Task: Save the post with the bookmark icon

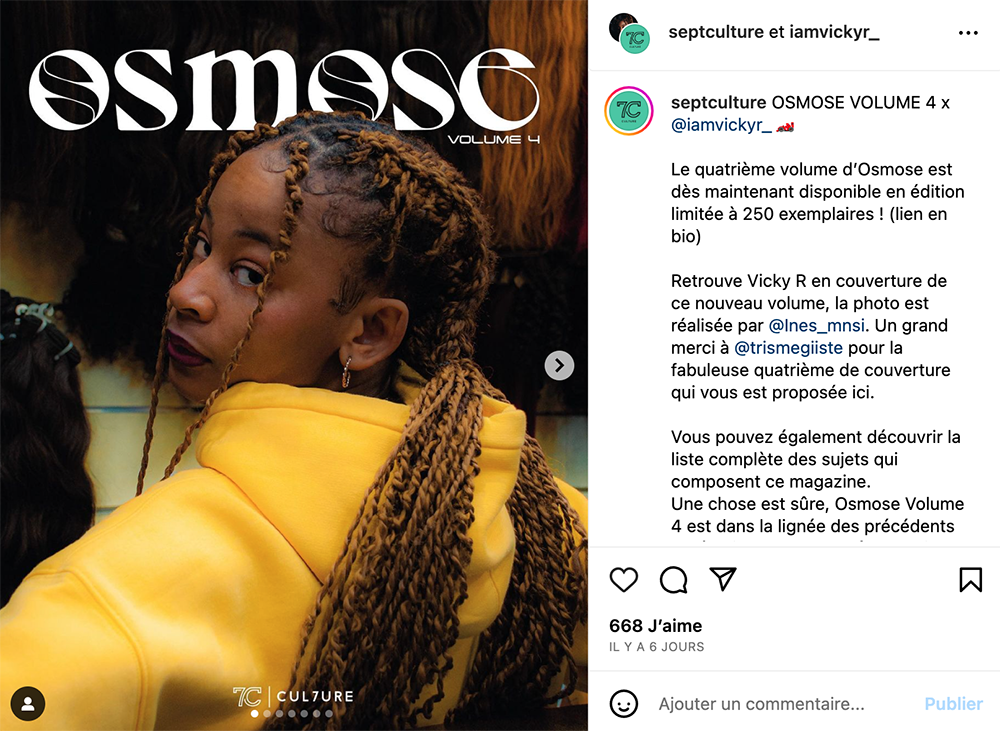Action: click(970, 580)
